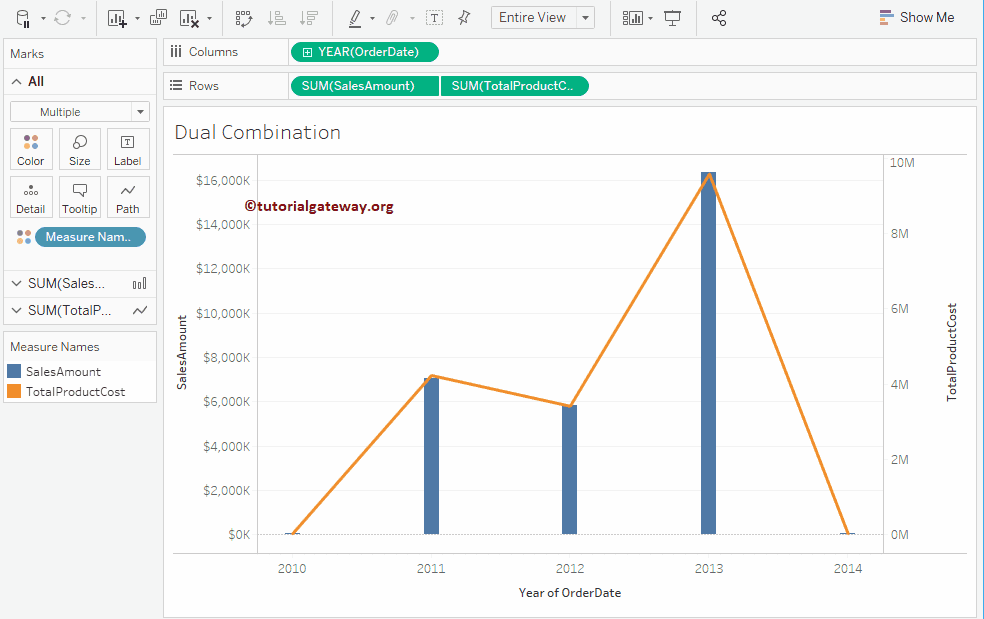Click the 2014 axis tick label
The height and width of the screenshot is (619, 984).
coord(848,569)
